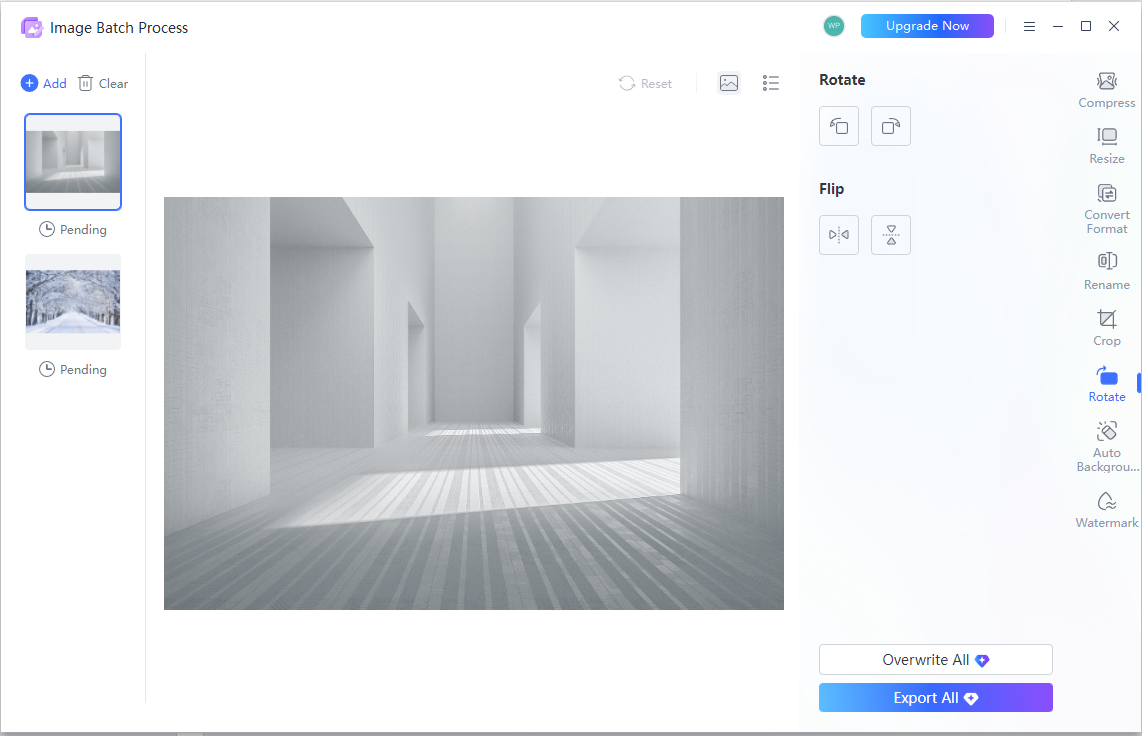Select the Rotate tool in sidebar
The image size is (1142, 736).
(x=1106, y=384)
